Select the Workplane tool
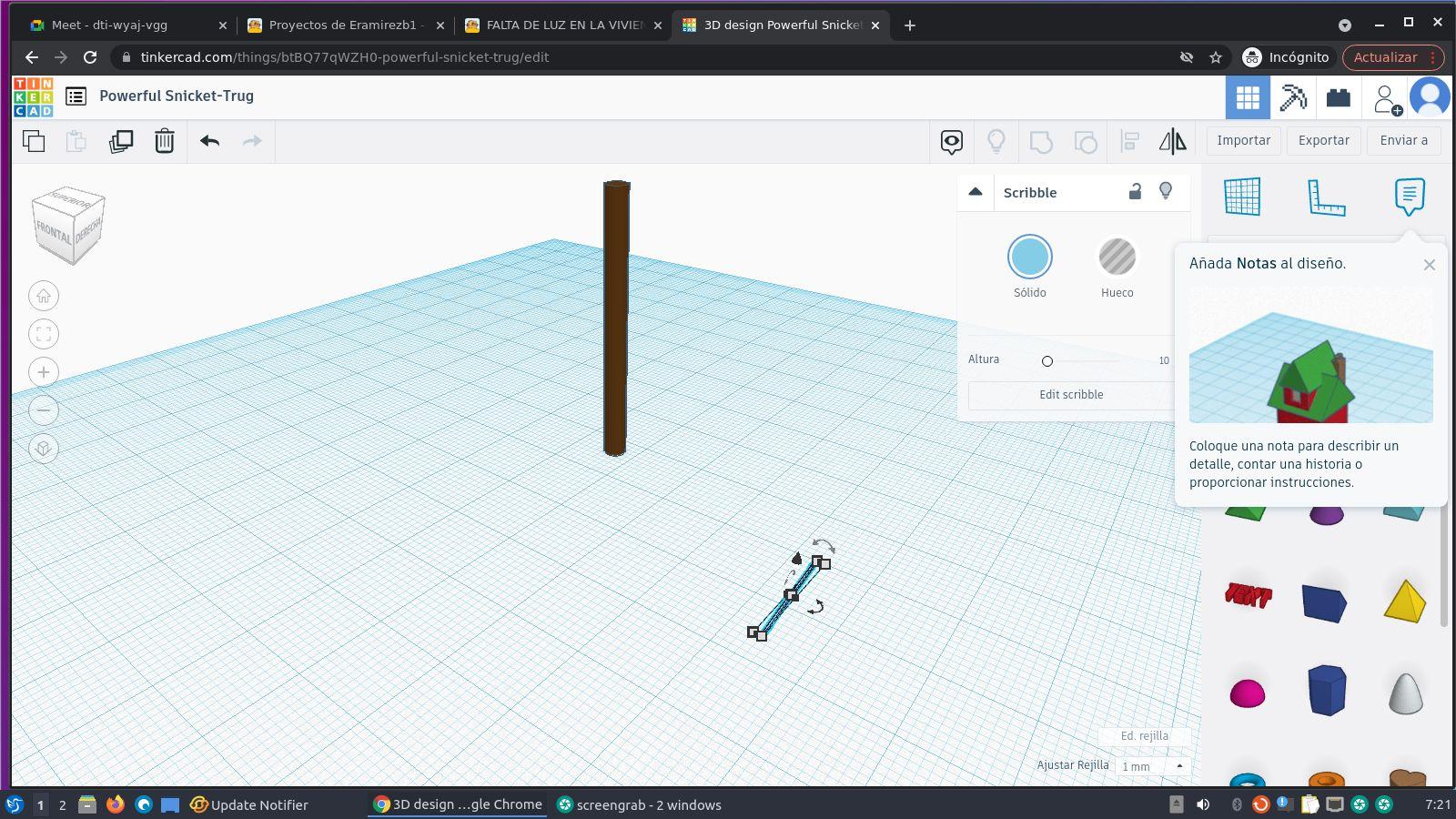This screenshot has width=1456, height=819. (x=1242, y=197)
